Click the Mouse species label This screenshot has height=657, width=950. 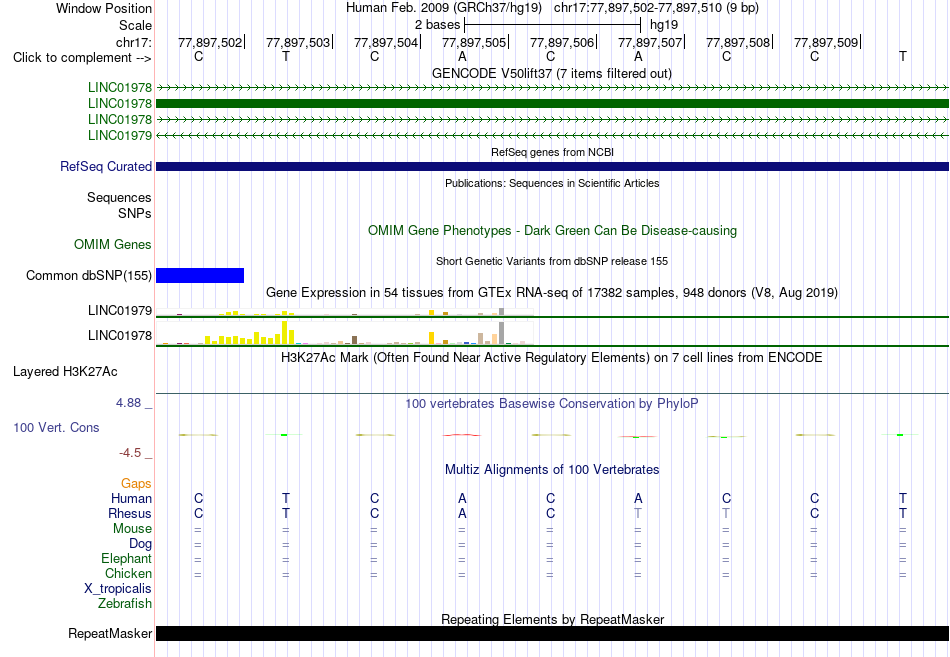132,529
